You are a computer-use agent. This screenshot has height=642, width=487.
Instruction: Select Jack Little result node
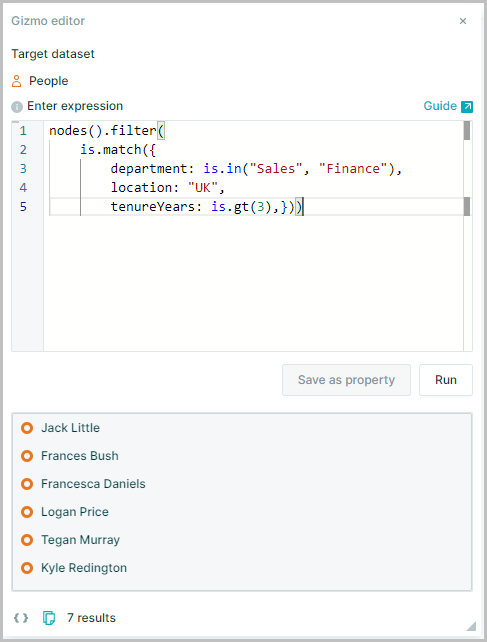[70, 428]
